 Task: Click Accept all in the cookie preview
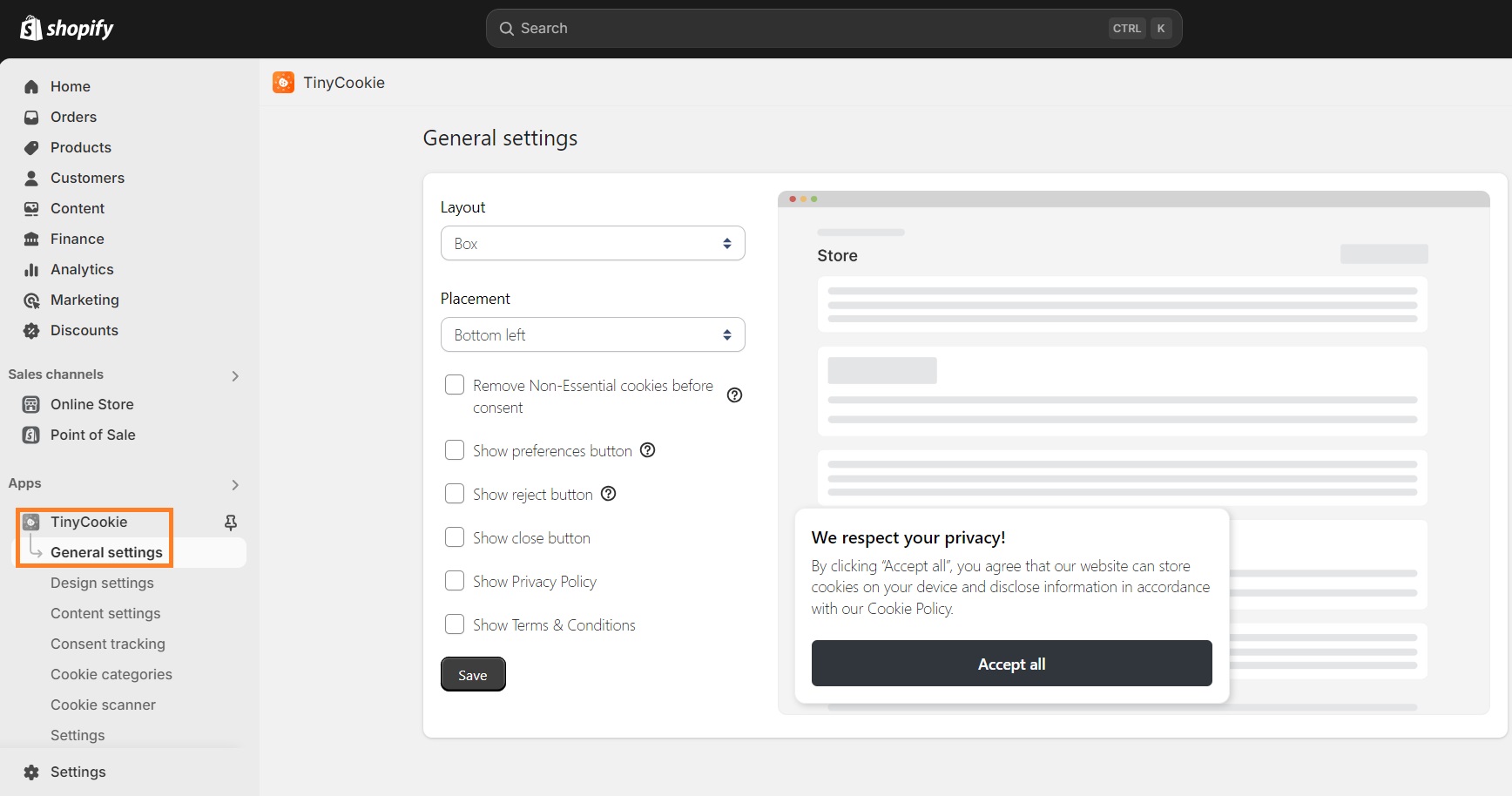coord(1010,663)
